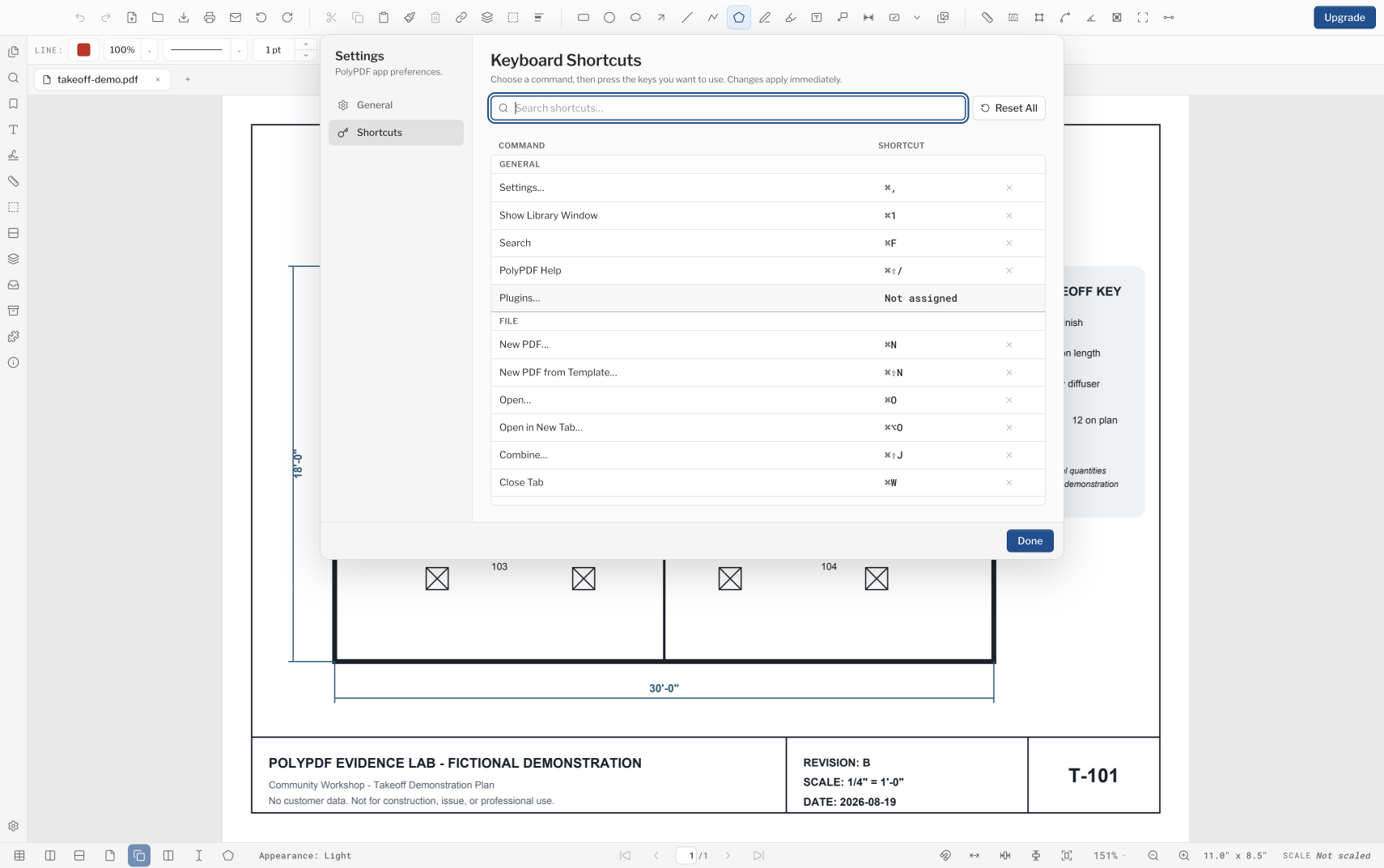Open search panel in left sidebar
The width and height of the screenshot is (1384, 868).
13,78
